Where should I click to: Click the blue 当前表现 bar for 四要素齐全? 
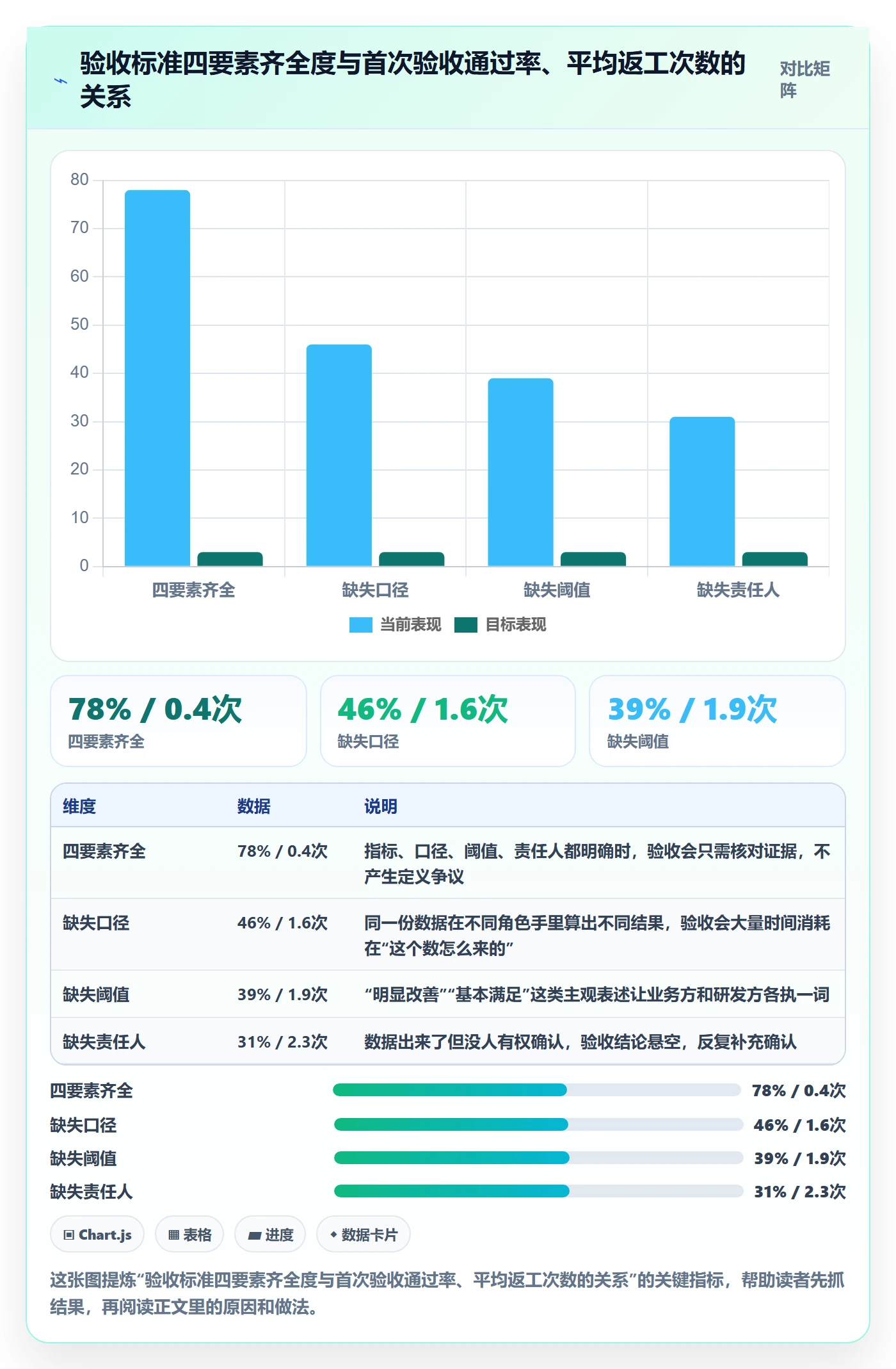coord(157,378)
